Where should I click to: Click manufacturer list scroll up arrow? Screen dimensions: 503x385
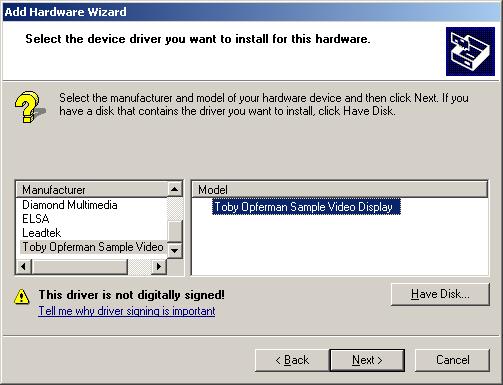(x=175, y=190)
